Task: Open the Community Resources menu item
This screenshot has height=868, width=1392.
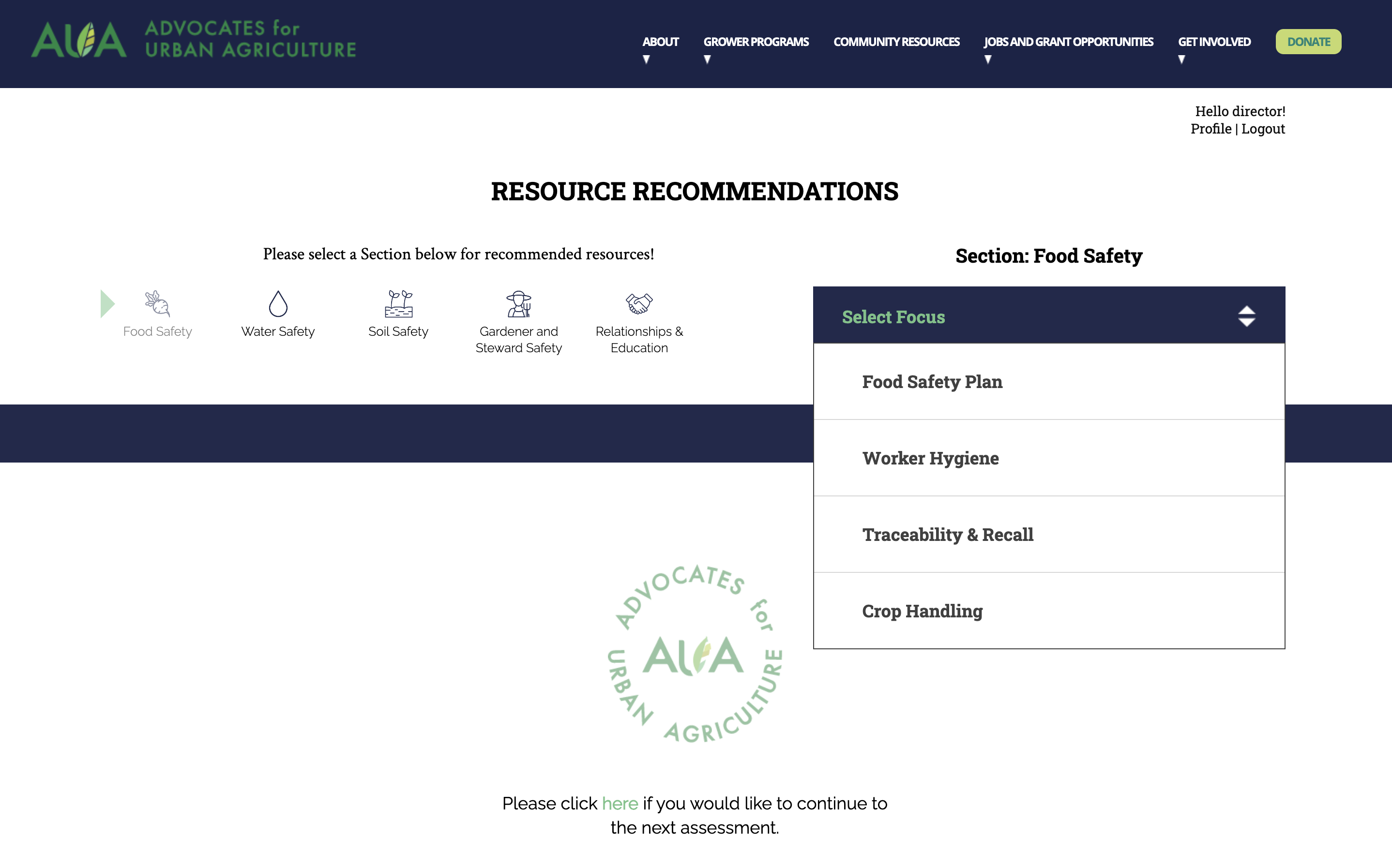Action: tap(896, 42)
